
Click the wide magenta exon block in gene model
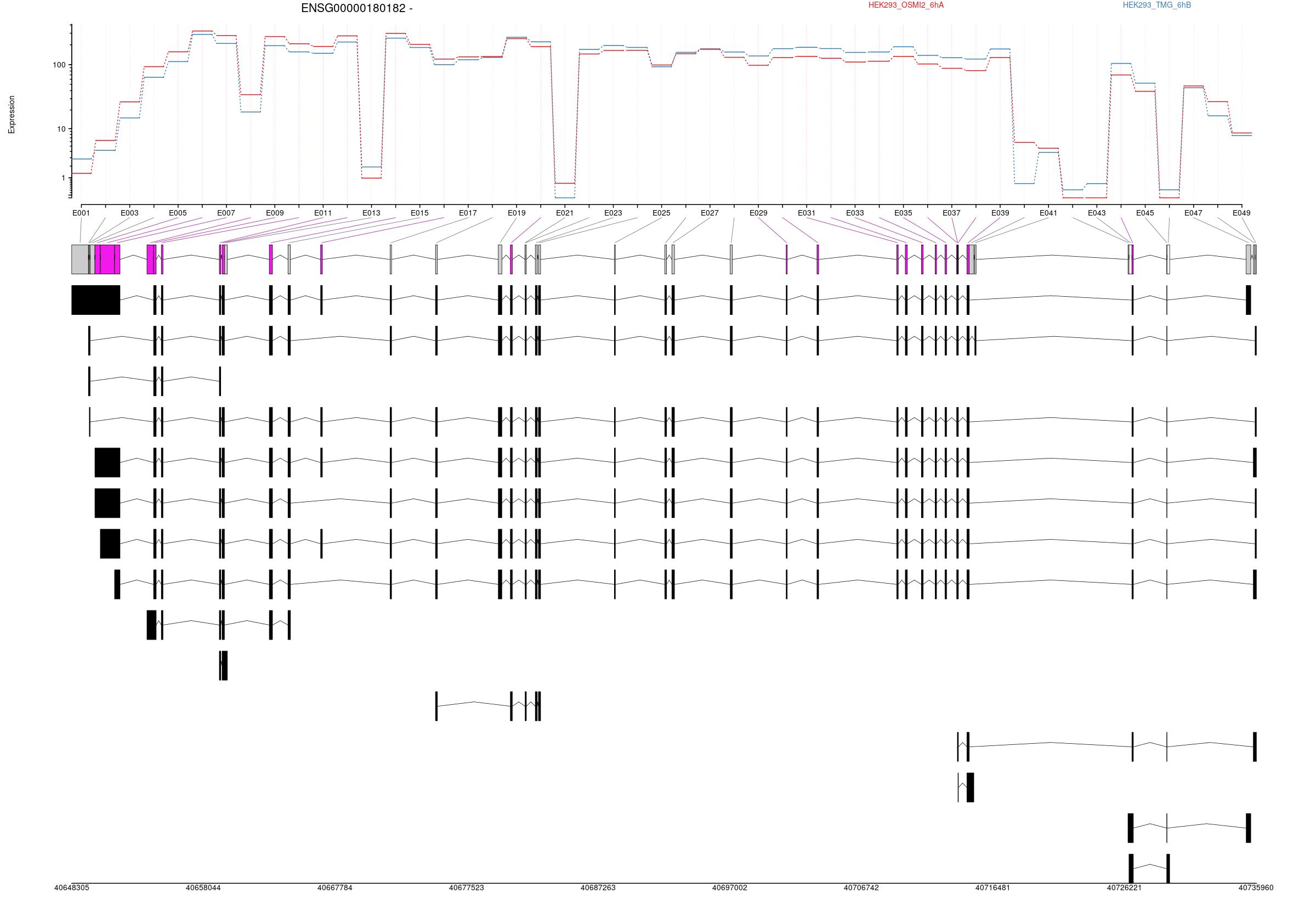tap(107, 259)
